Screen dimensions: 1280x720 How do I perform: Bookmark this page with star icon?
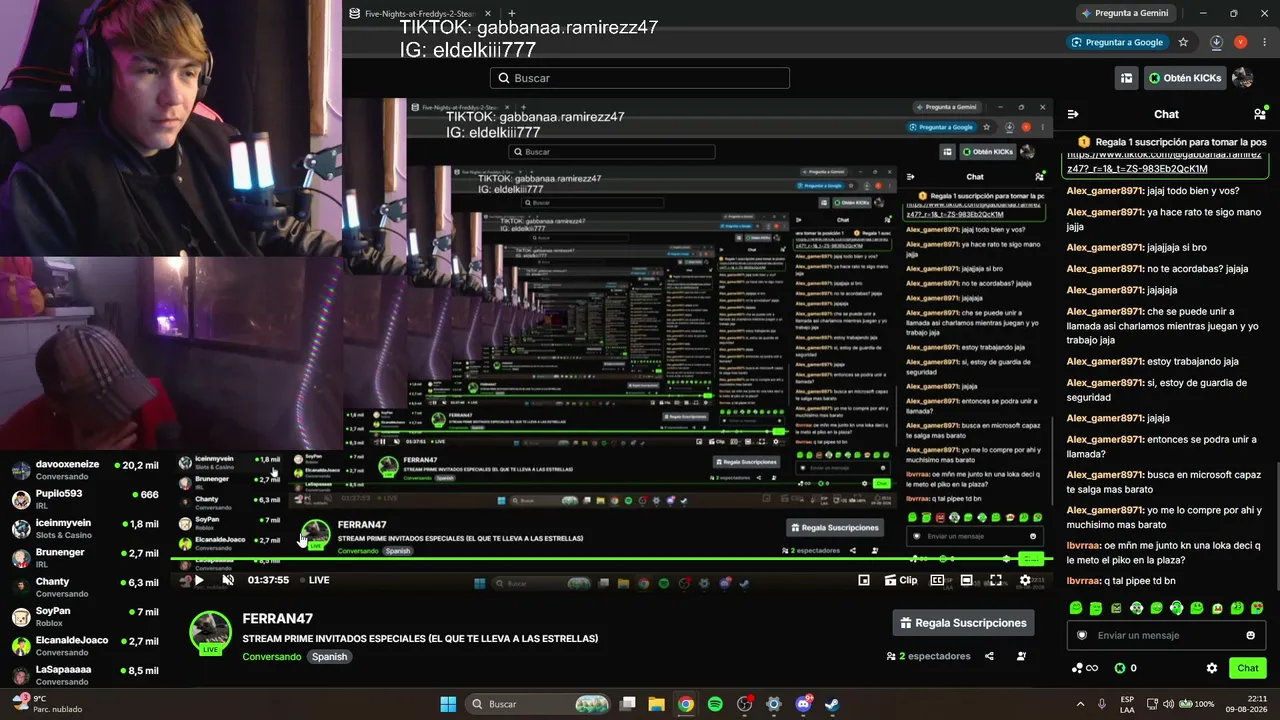[x=1183, y=42]
